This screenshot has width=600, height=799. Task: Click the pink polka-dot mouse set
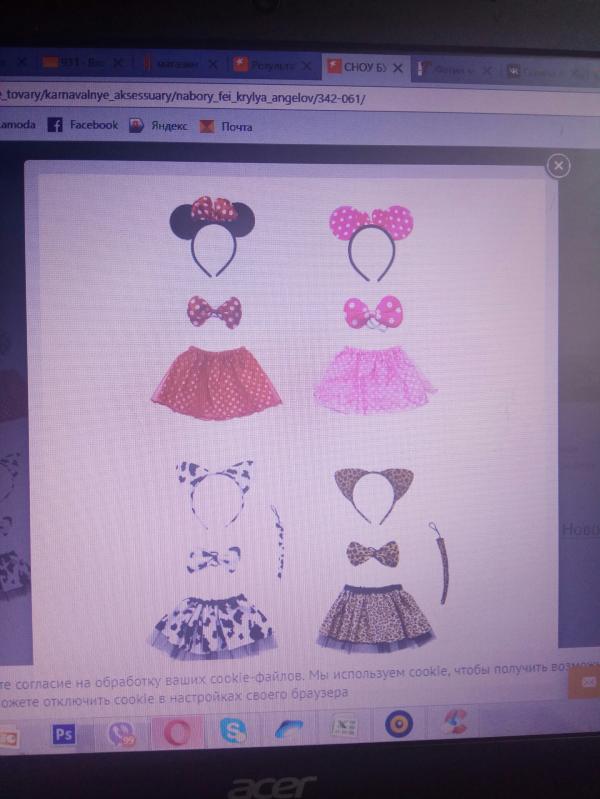[375, 310]
